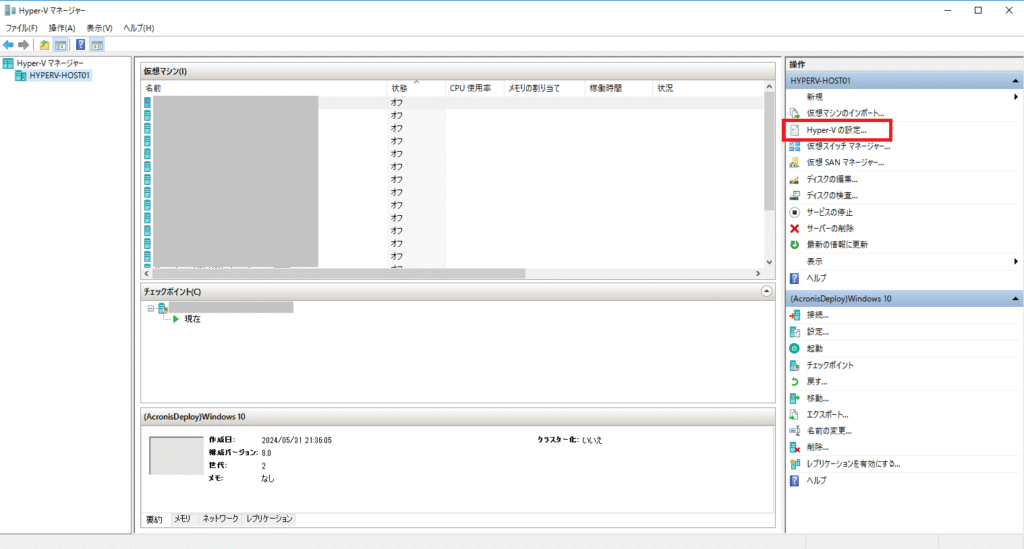Click 削除 action for the VM

(818, 447)
